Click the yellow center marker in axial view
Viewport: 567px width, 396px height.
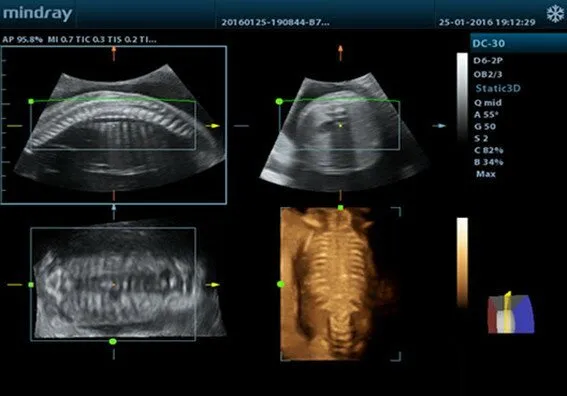[340, 125]
